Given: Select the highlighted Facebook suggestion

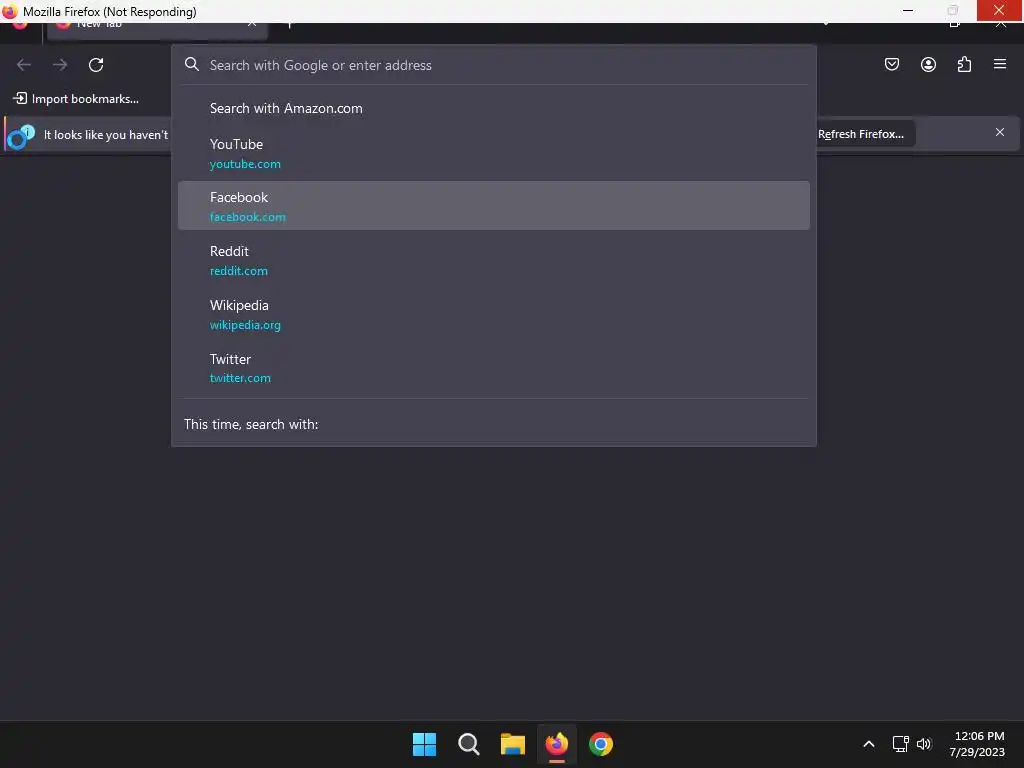Looking at the screenshot, I should [x=494, y=206].
